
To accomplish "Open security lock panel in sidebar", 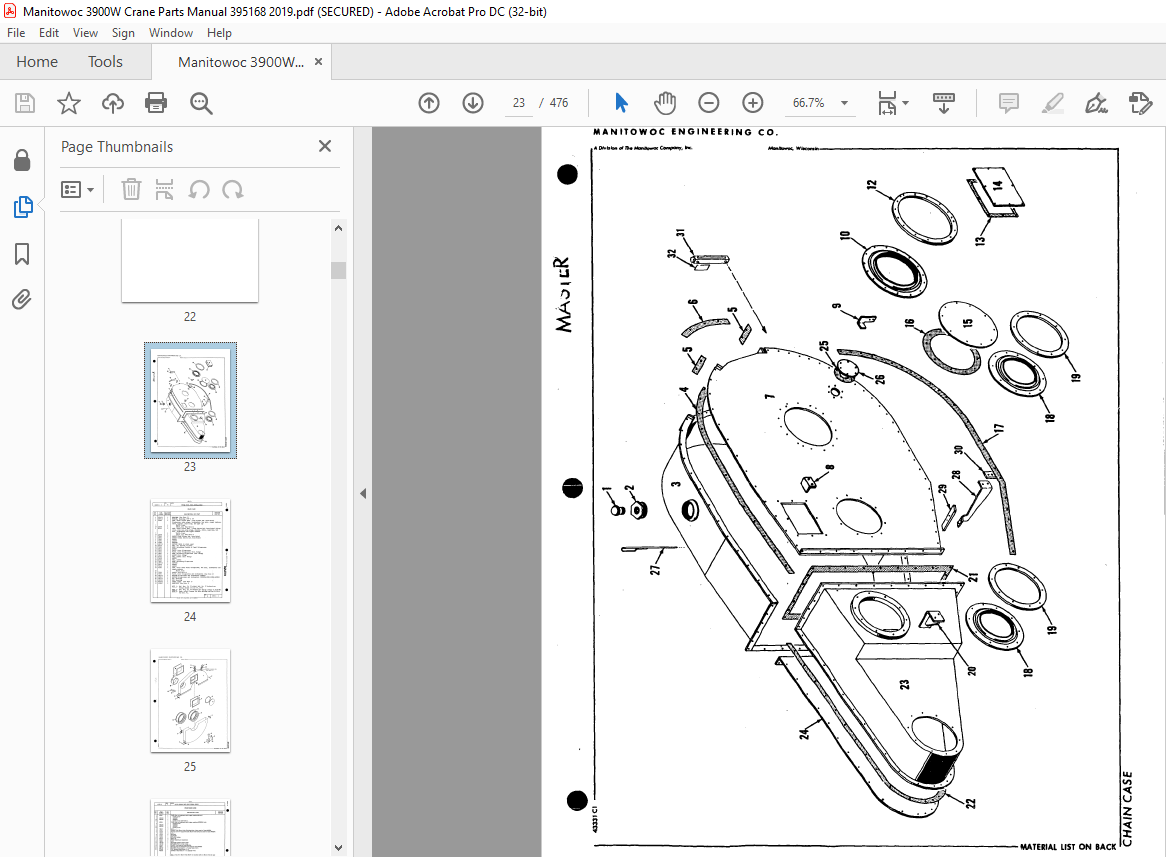I will pyautogui.click(x=22, y=160).
